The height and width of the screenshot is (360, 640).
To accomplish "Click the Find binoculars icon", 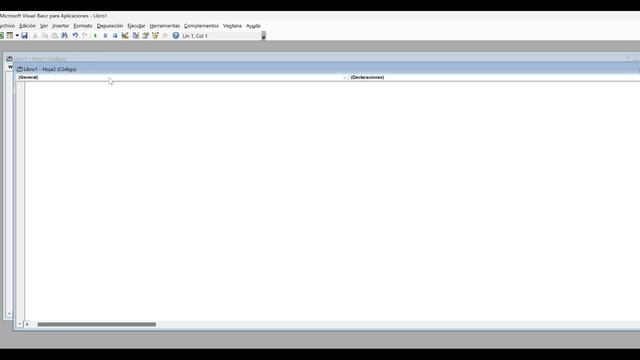I will [x=64, y=36].
